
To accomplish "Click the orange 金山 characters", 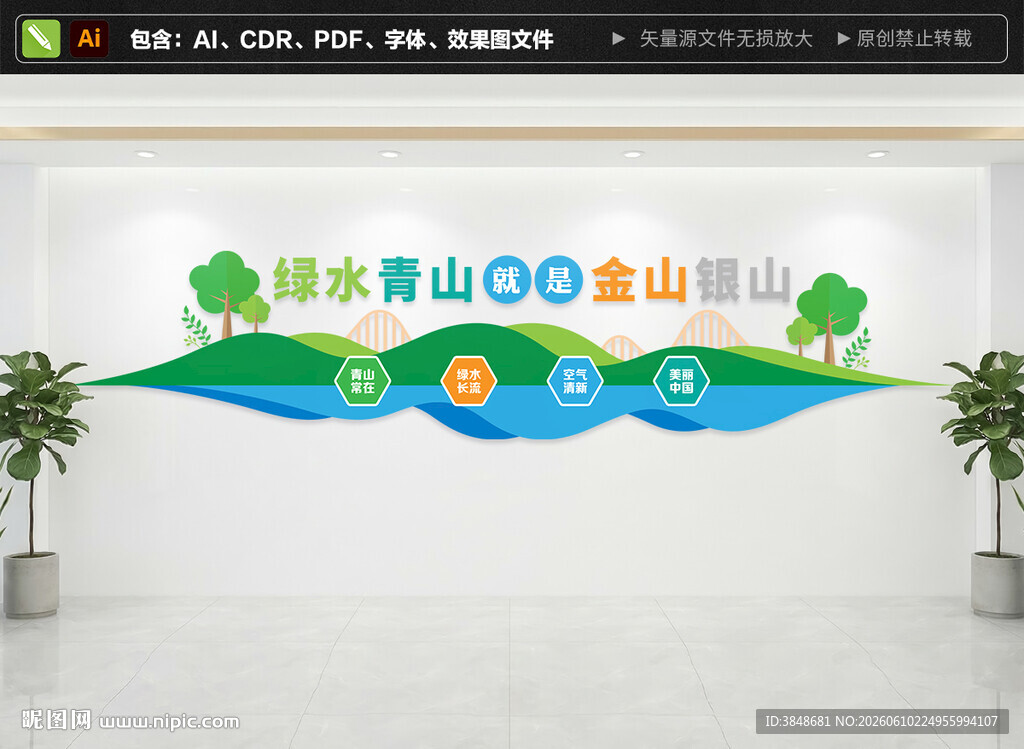I will [x=639, y=279].
